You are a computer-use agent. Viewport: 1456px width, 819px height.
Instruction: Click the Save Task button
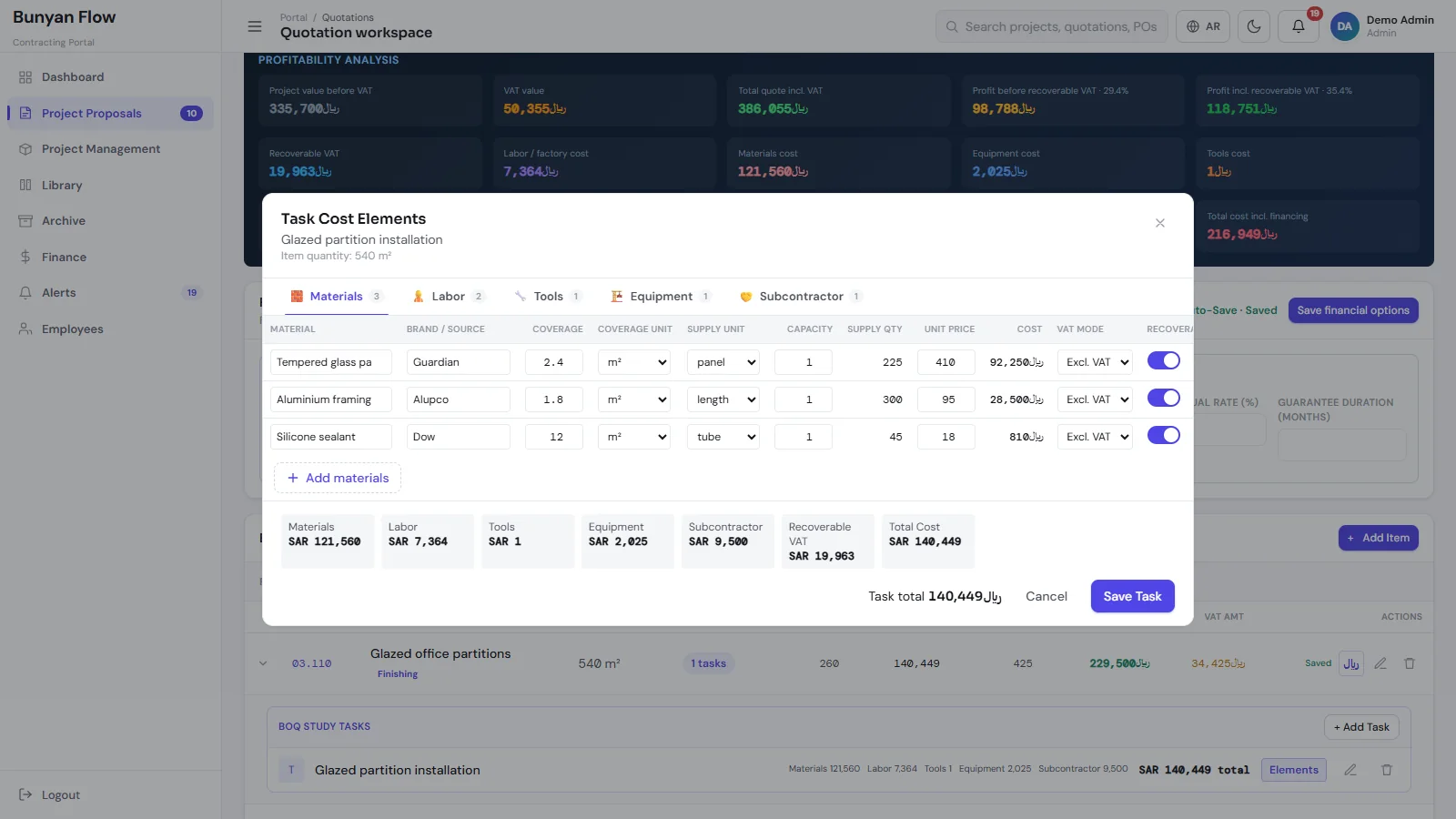tap(1133, 596)
